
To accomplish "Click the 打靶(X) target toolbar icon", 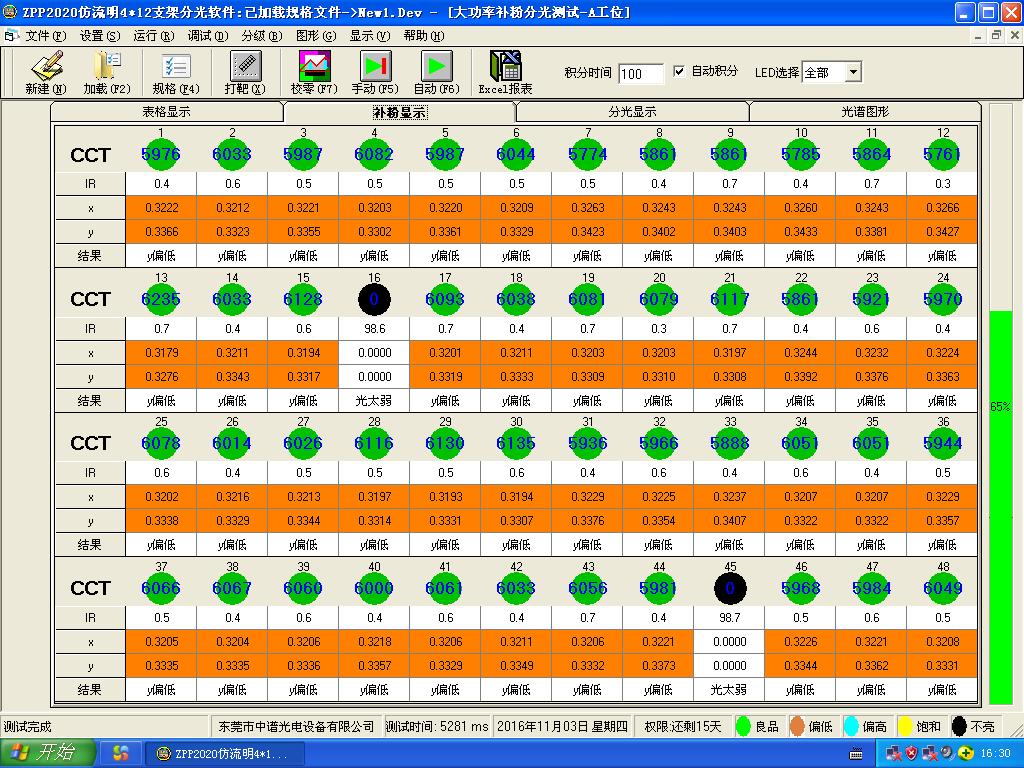I will [246, 66].
